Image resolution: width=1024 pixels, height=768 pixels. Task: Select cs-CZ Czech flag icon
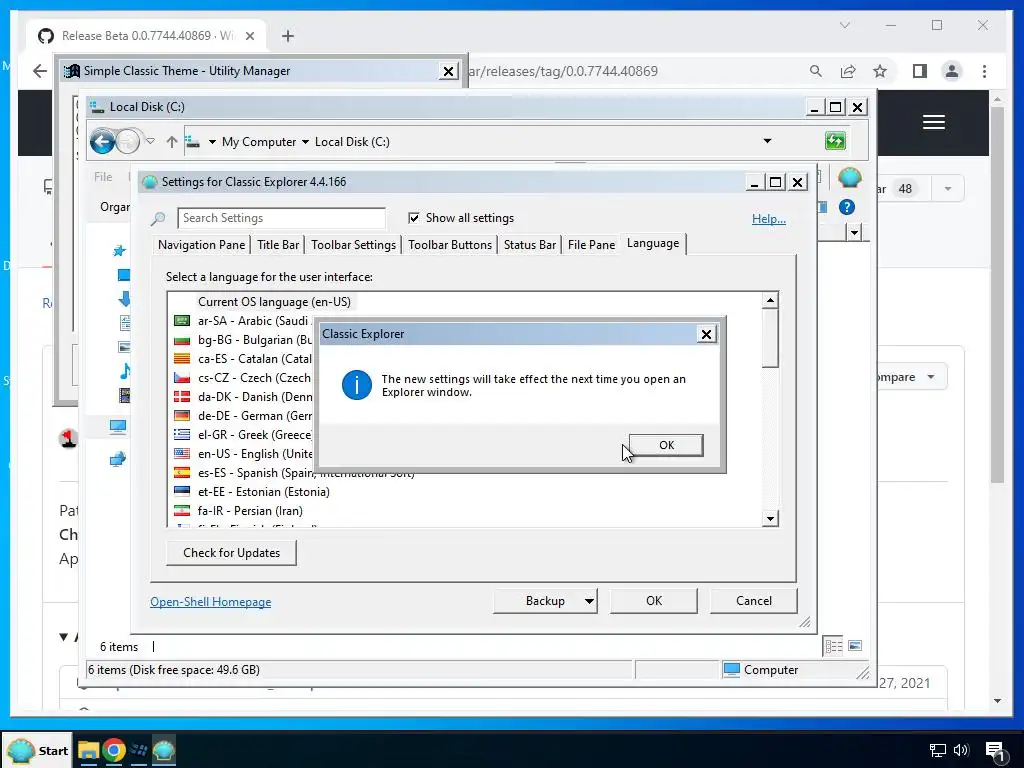pos(182,377)
